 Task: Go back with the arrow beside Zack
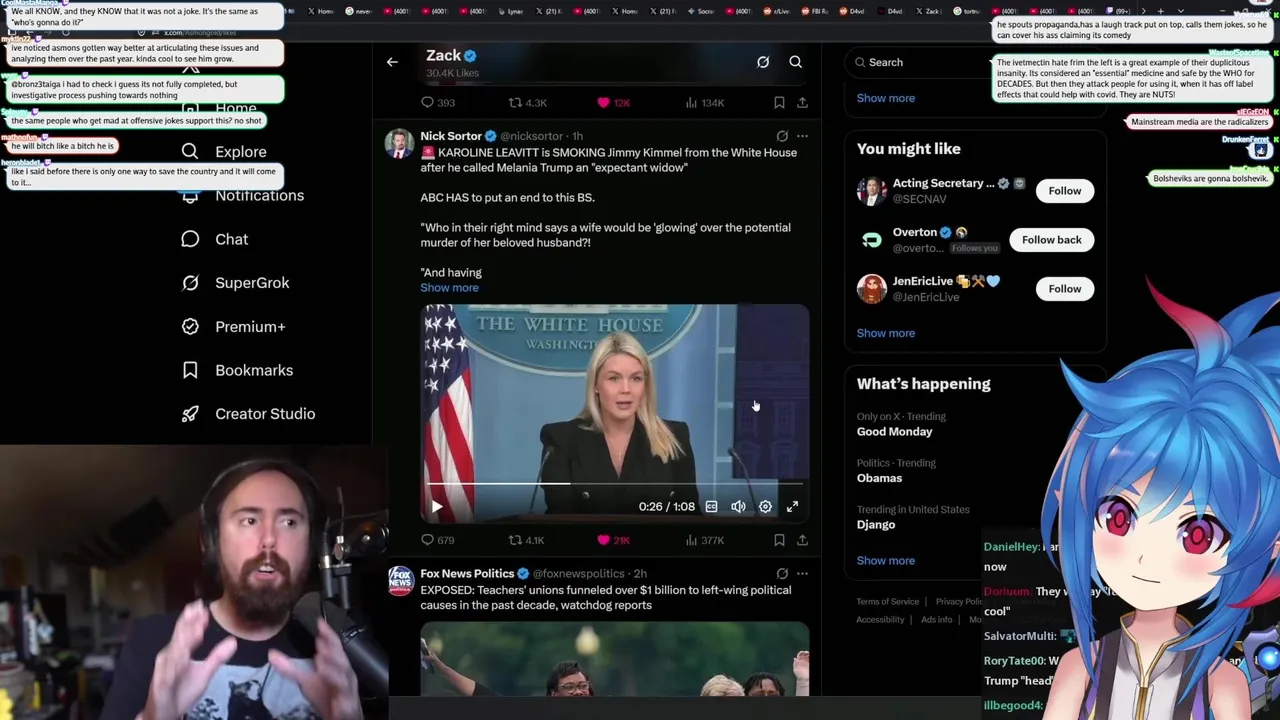click(392, 62)
